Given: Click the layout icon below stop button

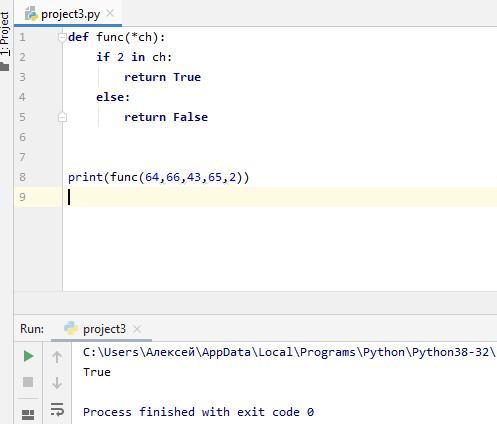Looking at the screenshot, I should click(28, 414).
